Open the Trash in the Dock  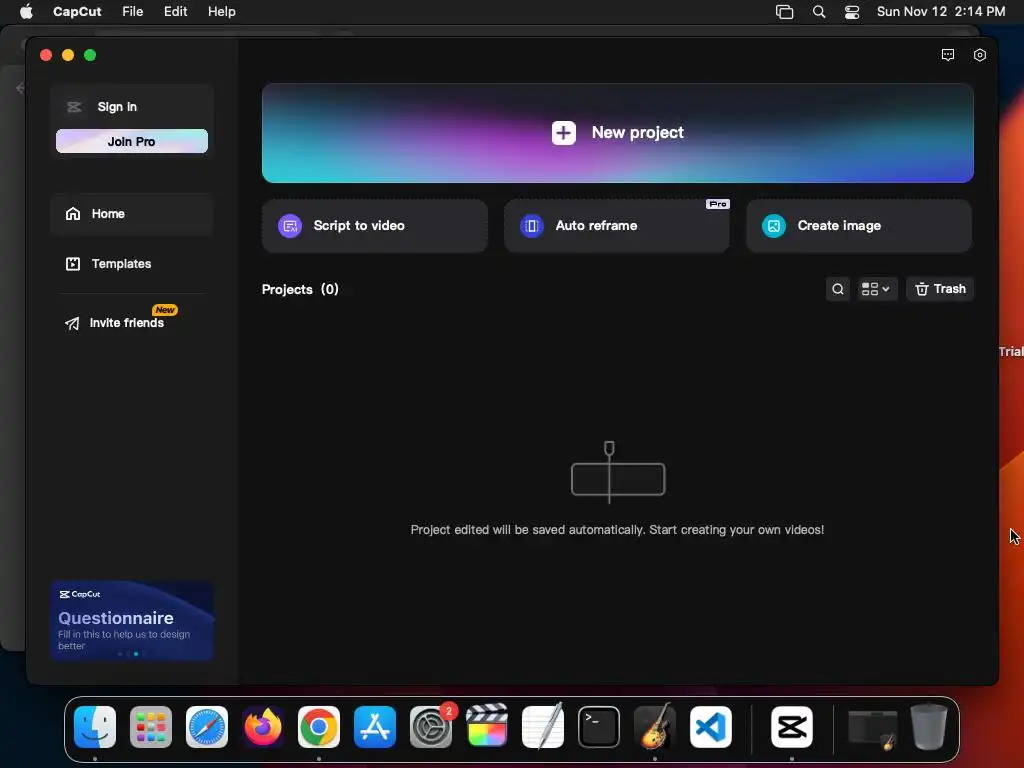[x=929, y=726]
